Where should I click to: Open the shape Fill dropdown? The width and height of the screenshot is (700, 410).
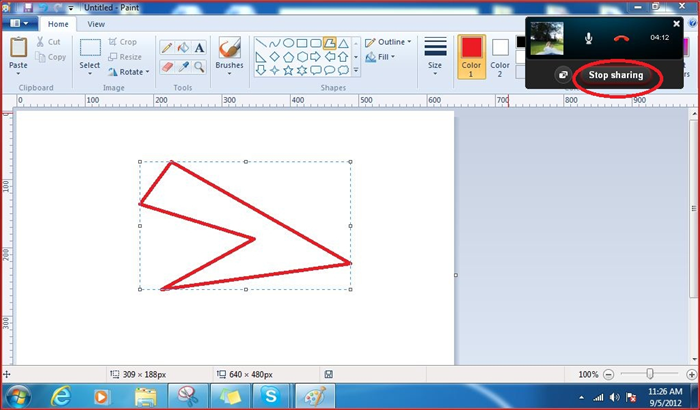[x=380, y=57]
